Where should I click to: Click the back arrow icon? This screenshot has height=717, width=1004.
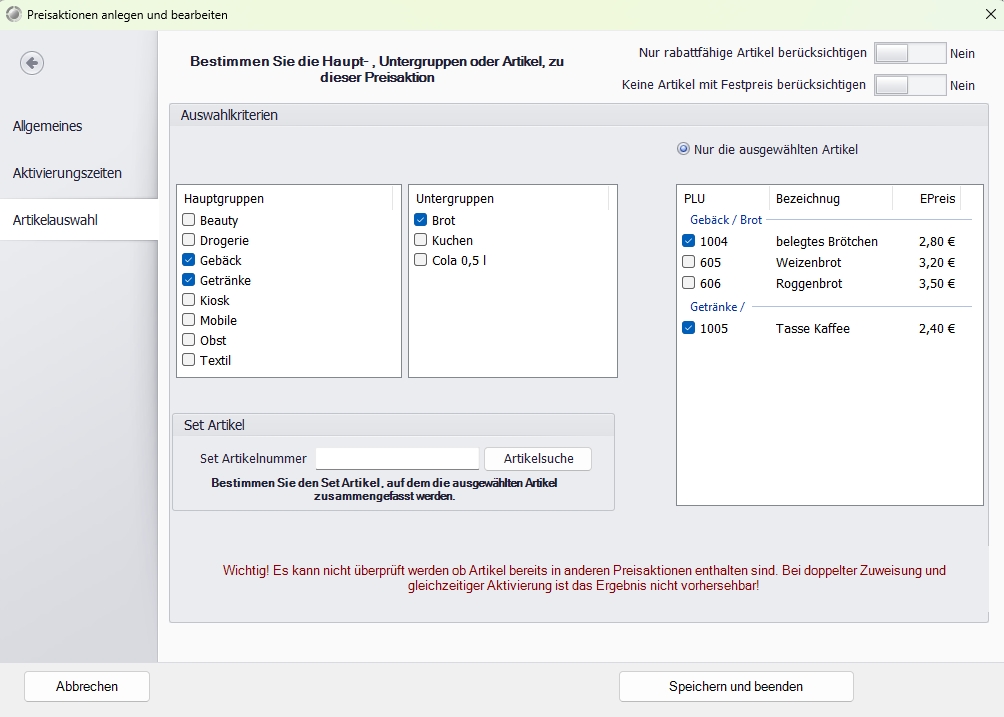click(x=32, y=63)
